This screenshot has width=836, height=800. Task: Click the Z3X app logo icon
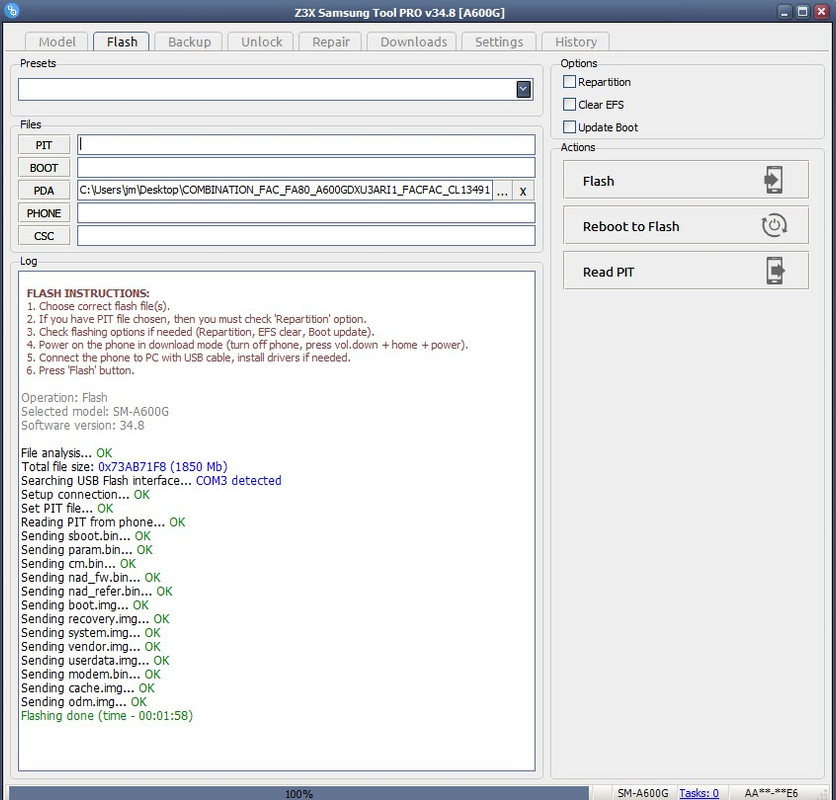(11, 10)
